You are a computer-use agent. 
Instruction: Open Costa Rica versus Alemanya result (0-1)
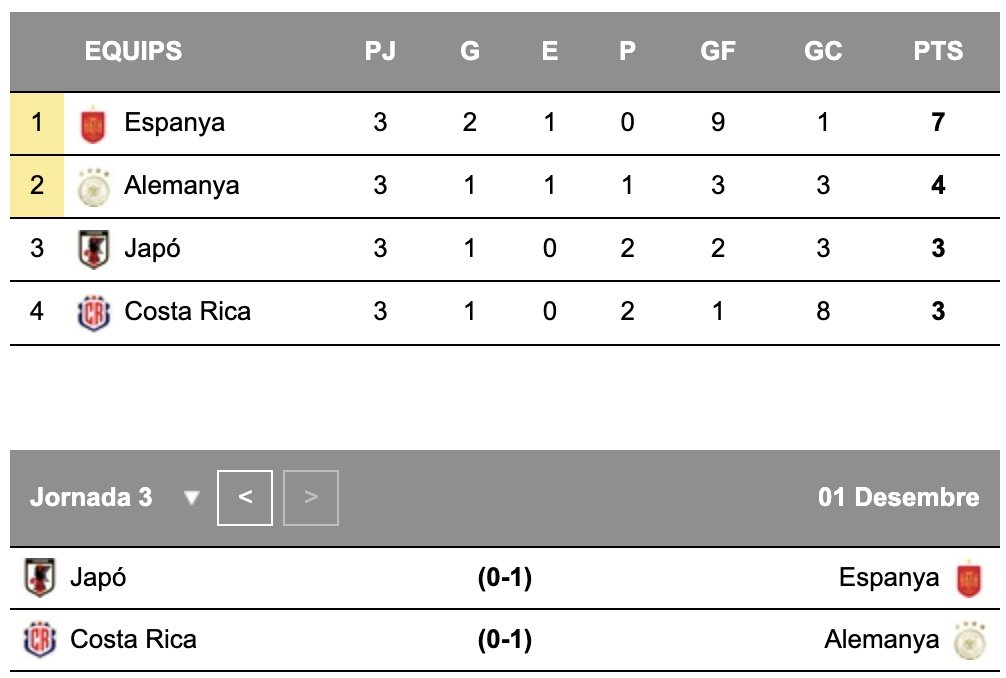(504, 640)
